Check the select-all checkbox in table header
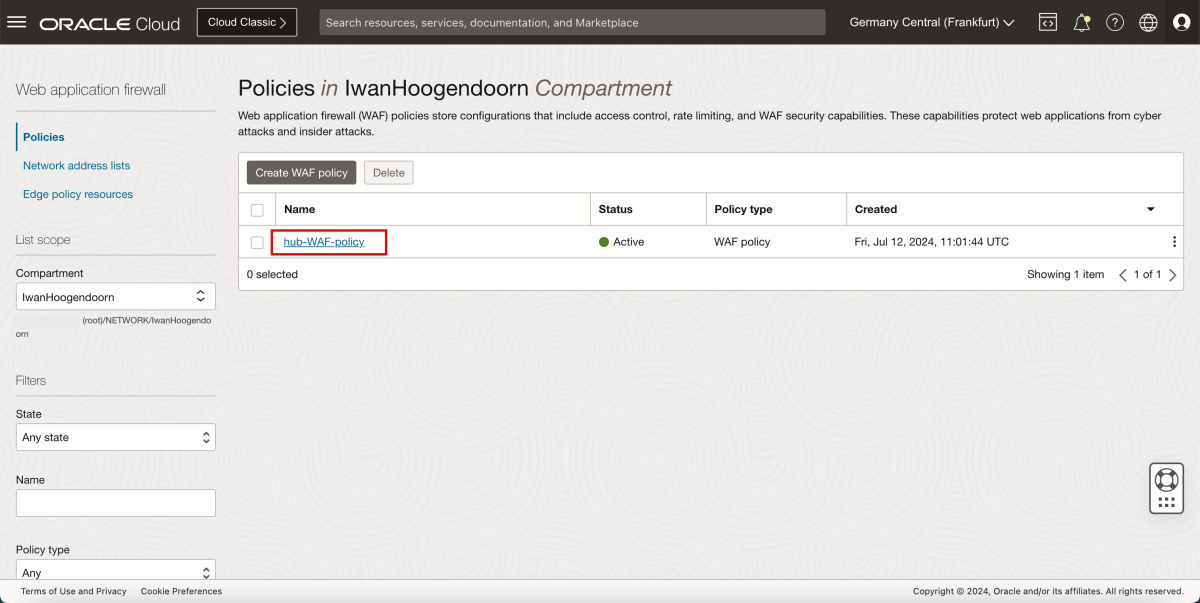Image resolution: width=1200 pixels, height=603 pixels. click(x=257, y=209)
